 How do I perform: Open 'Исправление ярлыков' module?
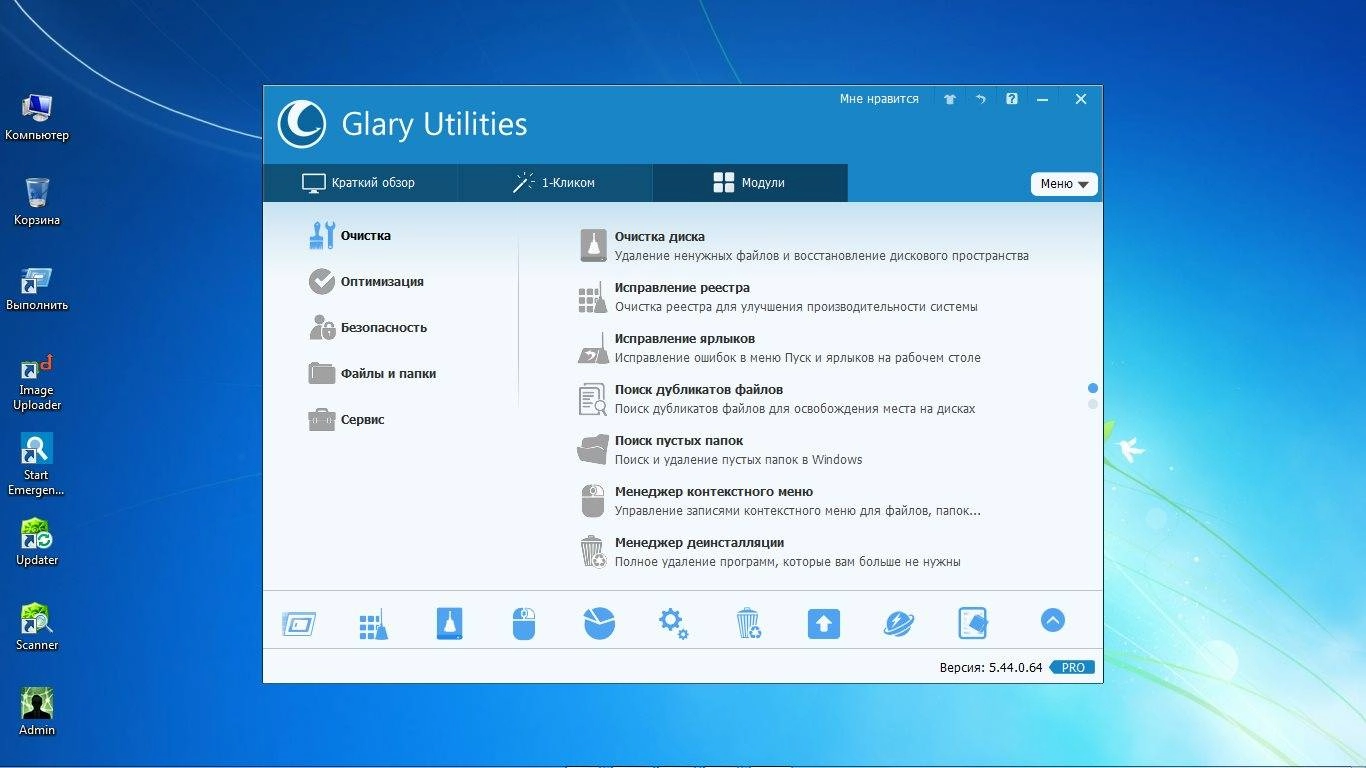780,348
